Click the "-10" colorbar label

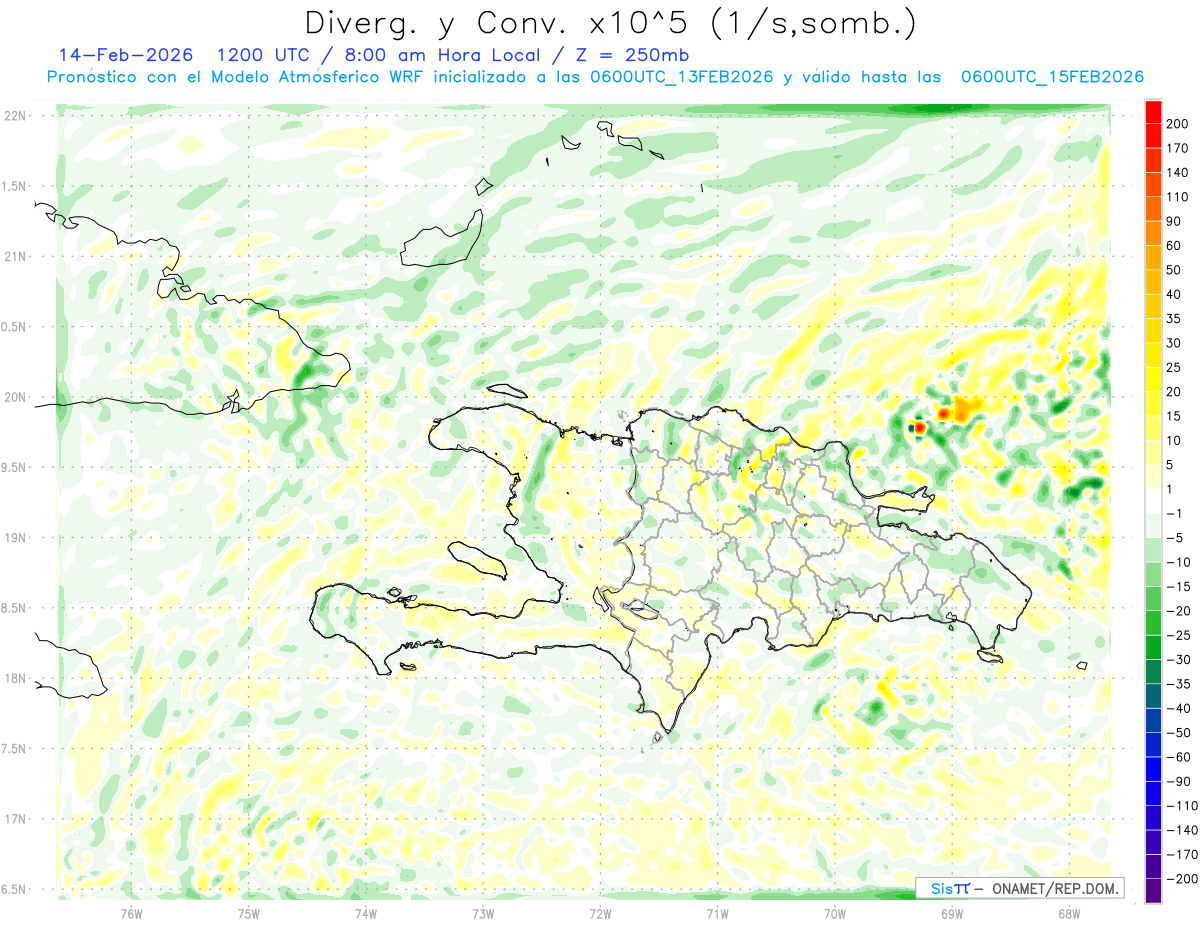[1180, 562]
